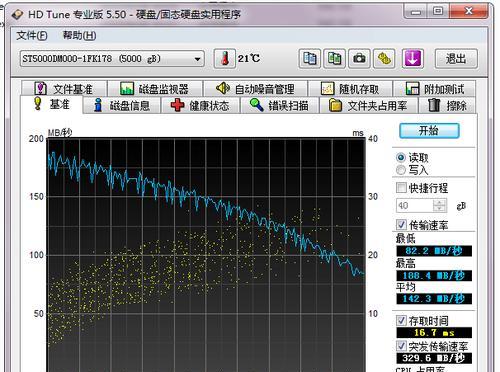Switch to the 错误扫描 error scan tab

[x=279, y=106]
